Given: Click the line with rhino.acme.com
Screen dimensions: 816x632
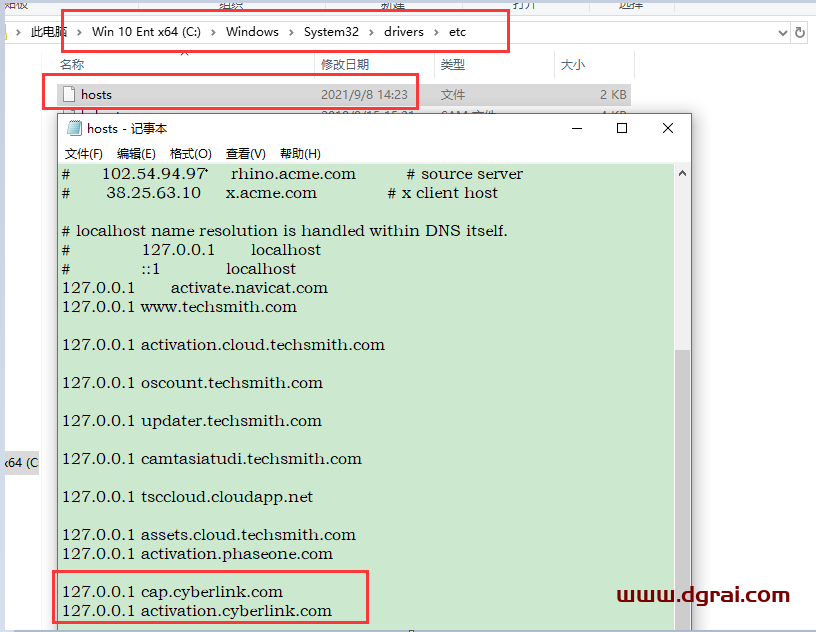Looking at the screenshot, I should pos(292,174).
